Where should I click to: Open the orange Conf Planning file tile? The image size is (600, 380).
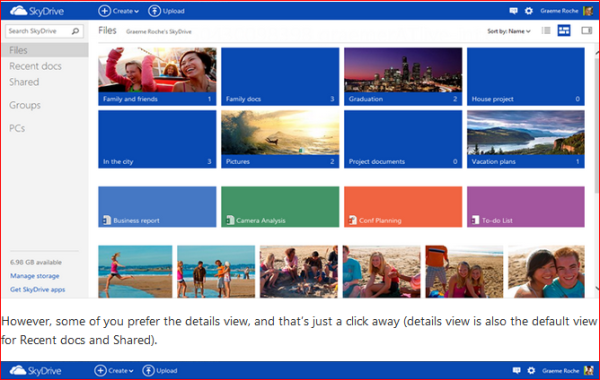(x=403, y=207)
